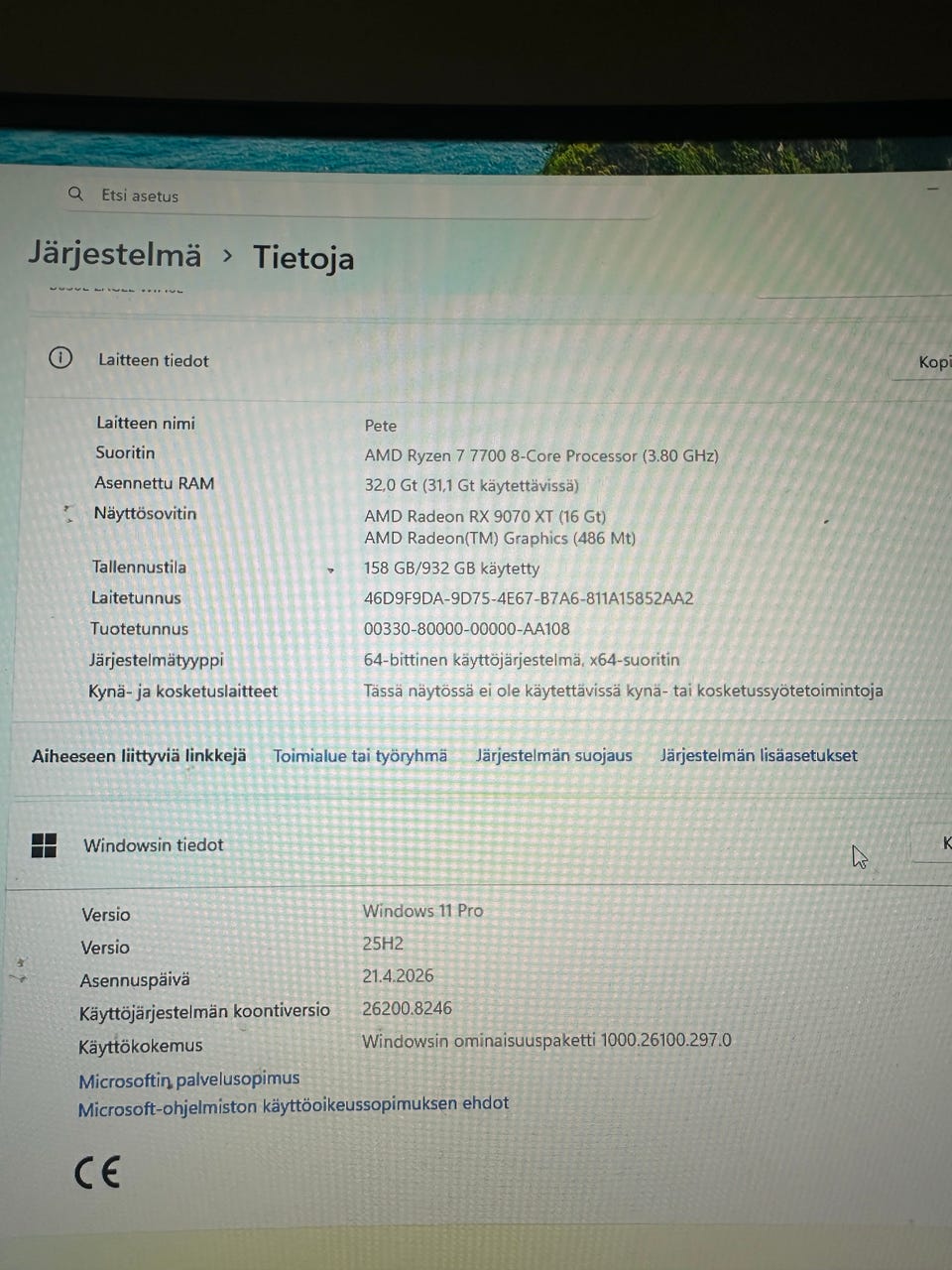The image size is (952, 1270).
Task: Select the Tietoja breadcrumb heading
Action: 303,259
